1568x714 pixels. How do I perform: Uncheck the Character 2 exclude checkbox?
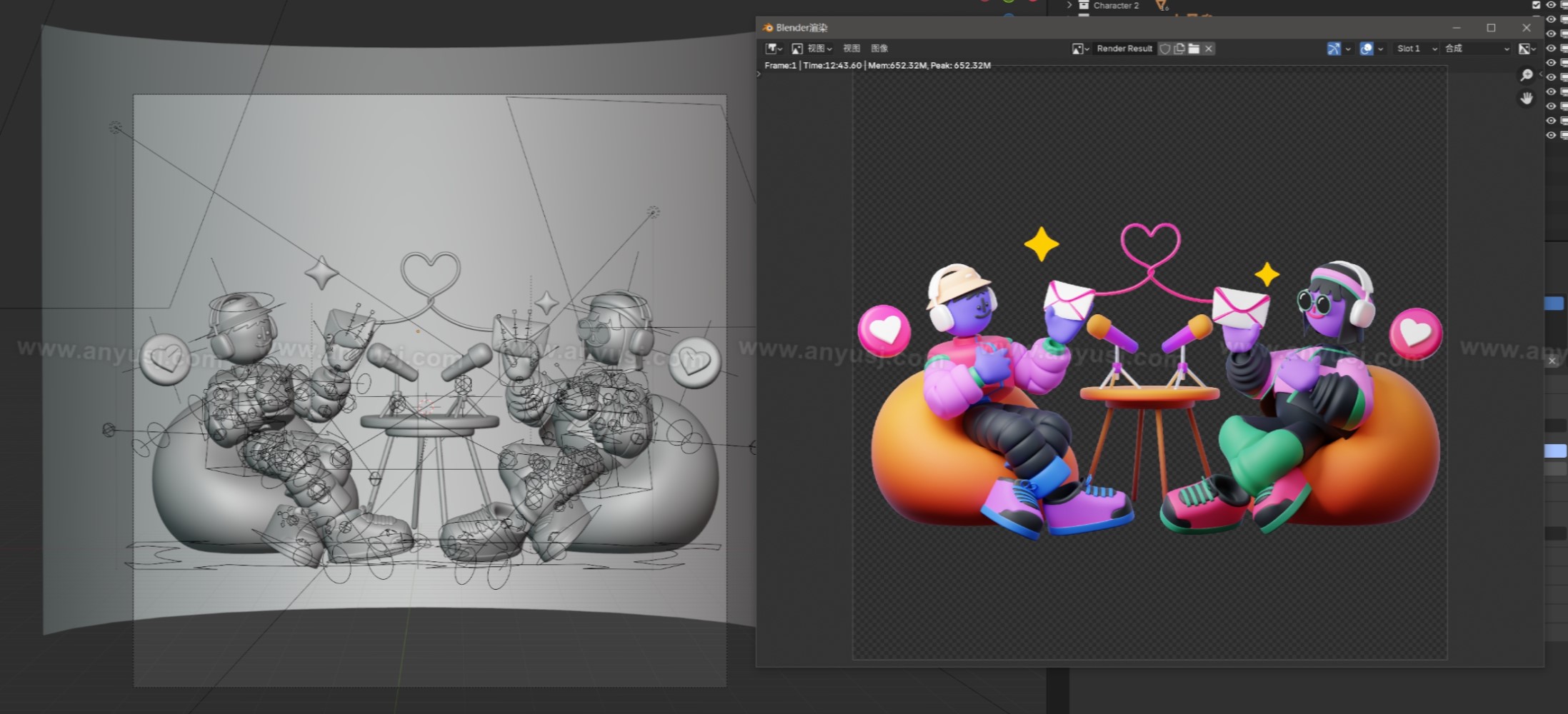pyautogui.click(x=1536, y=5)
